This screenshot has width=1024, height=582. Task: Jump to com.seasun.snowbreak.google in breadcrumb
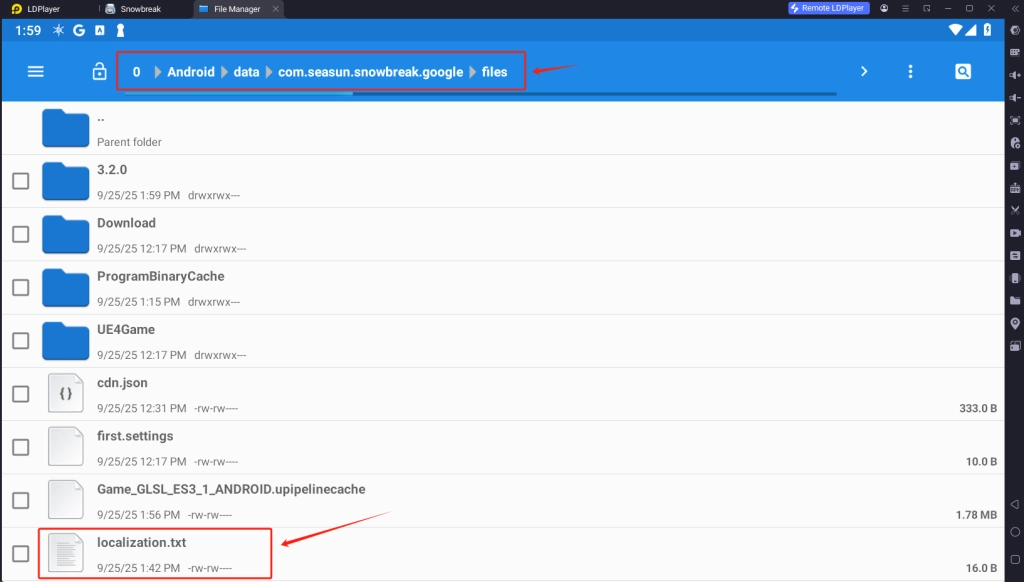[x=370, y=72]
